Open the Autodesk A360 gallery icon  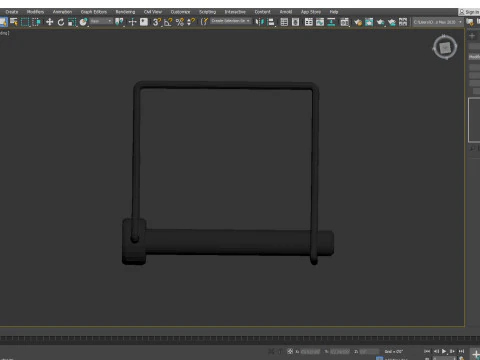403,22
